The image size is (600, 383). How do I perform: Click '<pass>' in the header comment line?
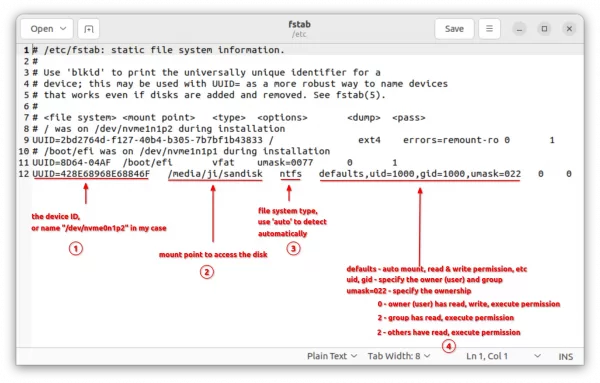click(409, 117)
